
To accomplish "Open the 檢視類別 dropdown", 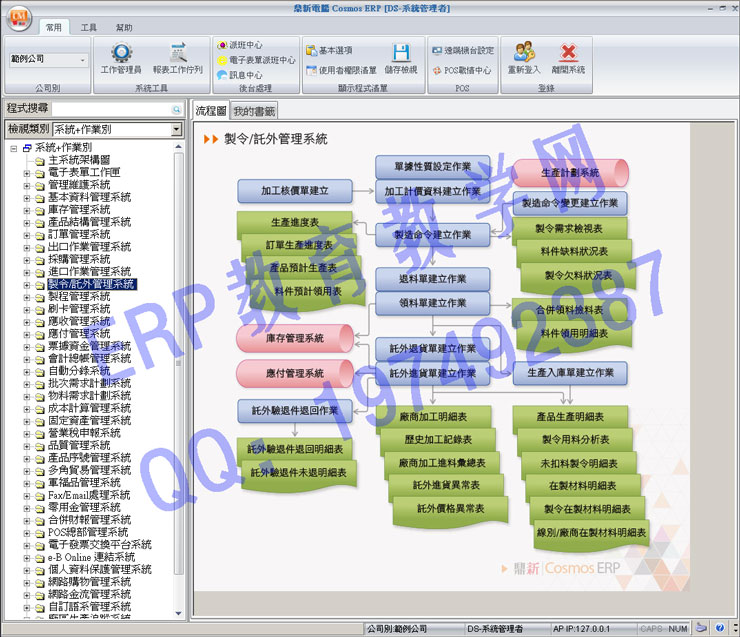I will (177, 129).
